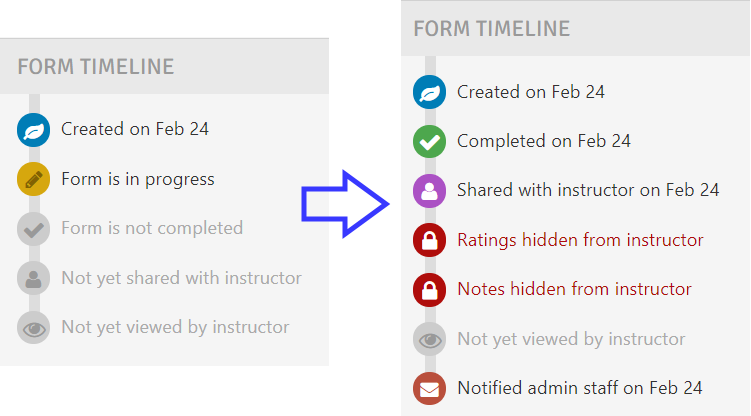Click 'Completed on Feb 24' entry
The width and height of the screenshot is (751, 416).
544,141
